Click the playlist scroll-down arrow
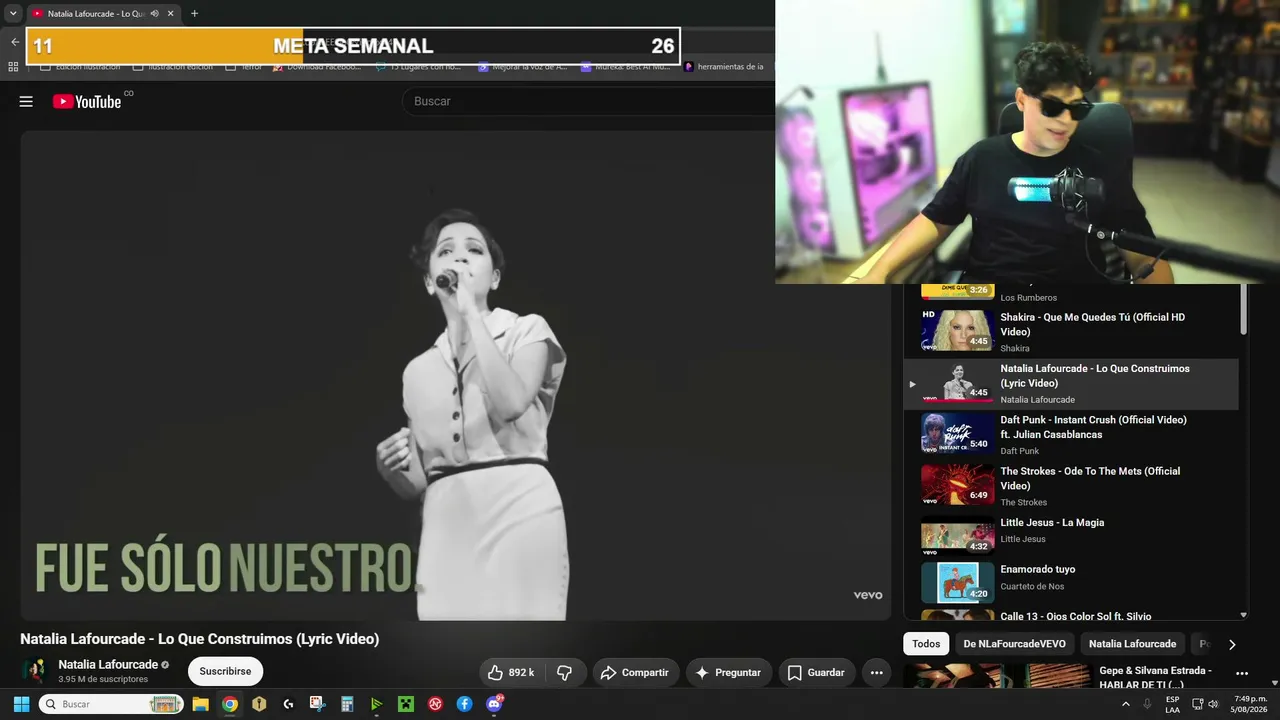 [1243, 615]
